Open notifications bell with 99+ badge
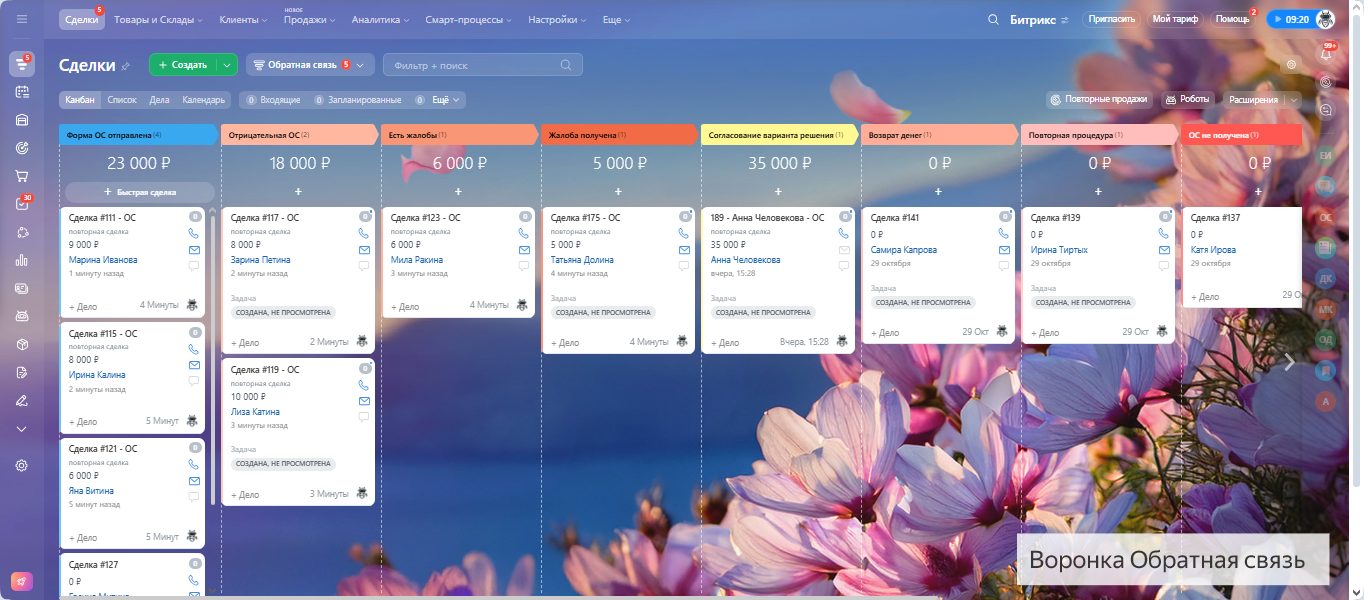This screenshot has width=1364, height=600. 1327,55
